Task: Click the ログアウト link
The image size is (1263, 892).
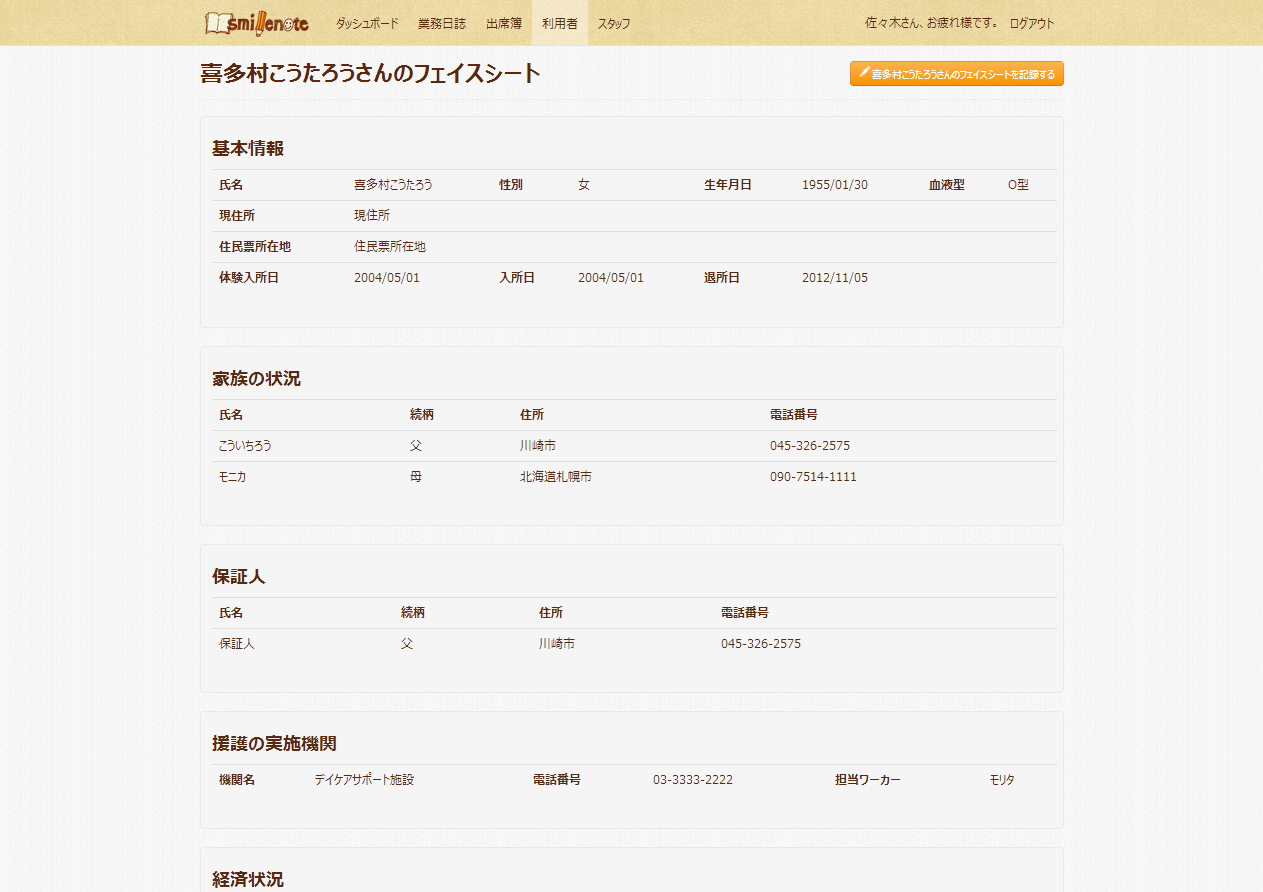Action: [1032, 23]
